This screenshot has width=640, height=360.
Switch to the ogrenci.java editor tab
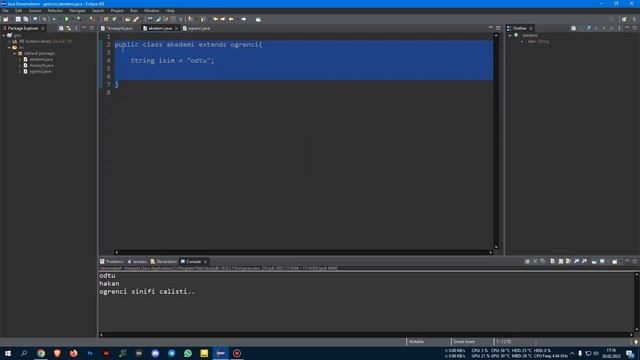point(197,28)
